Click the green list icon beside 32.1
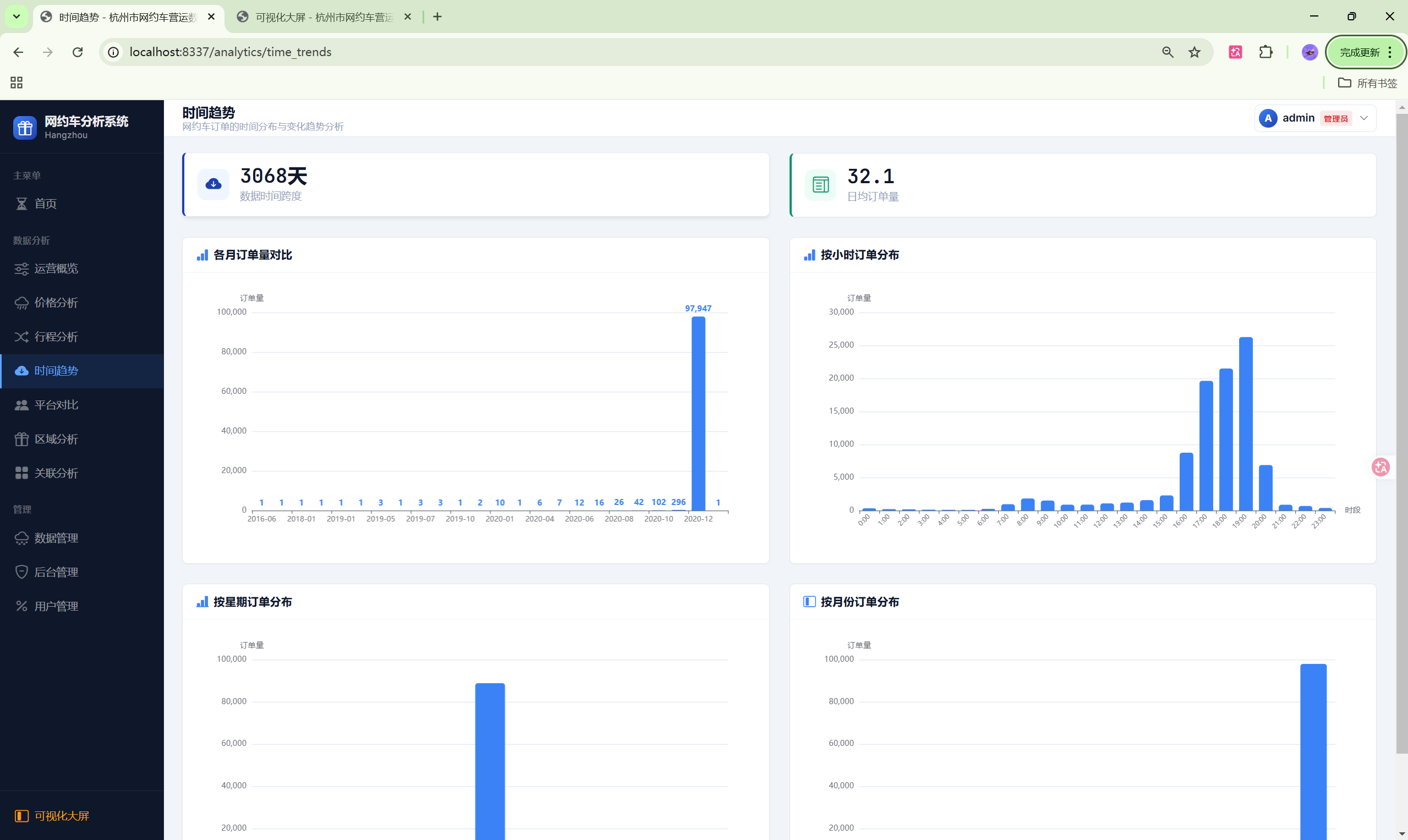 coord(820,184)
